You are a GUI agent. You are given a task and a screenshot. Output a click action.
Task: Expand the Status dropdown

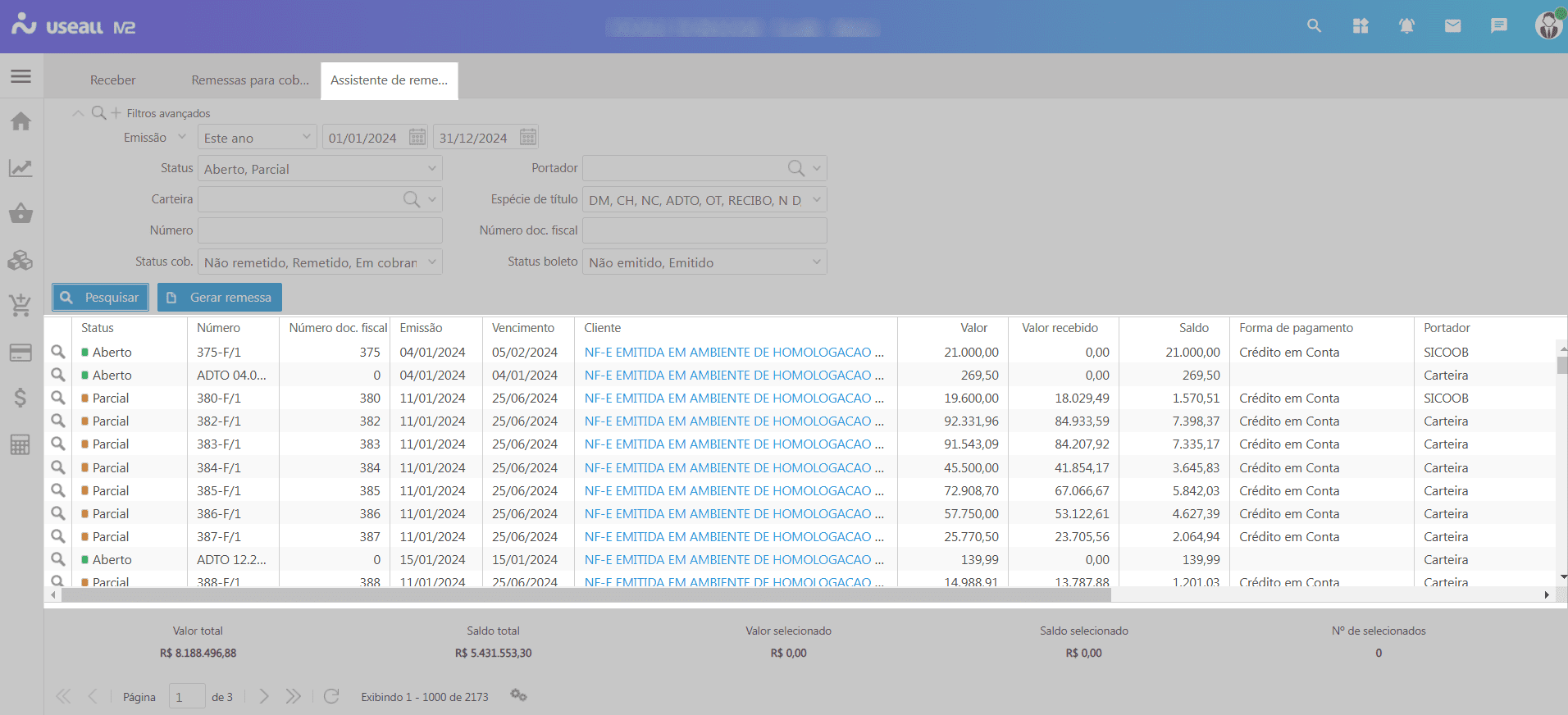point(431,169)
